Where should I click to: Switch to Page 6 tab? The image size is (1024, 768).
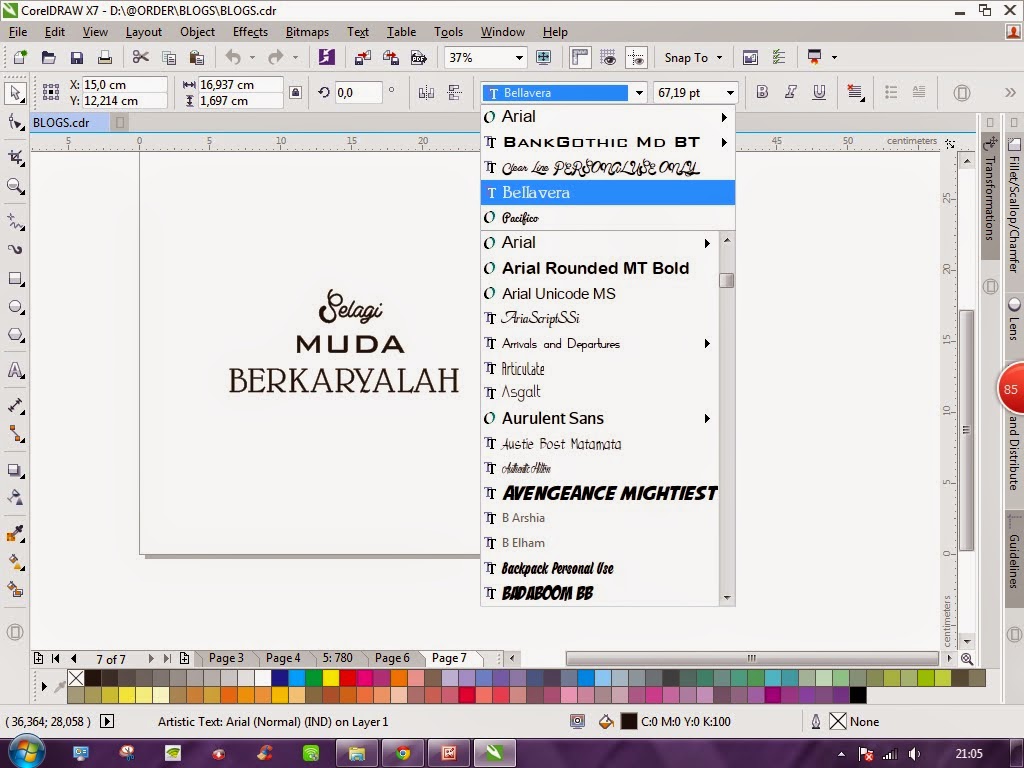(392, 658)
